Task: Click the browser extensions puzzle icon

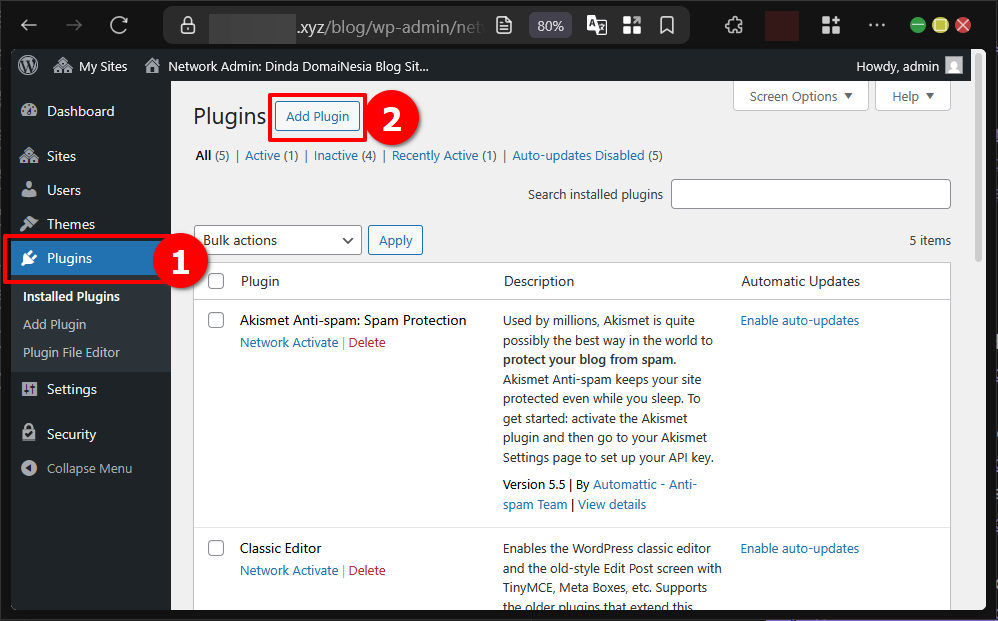Action: 733,24
